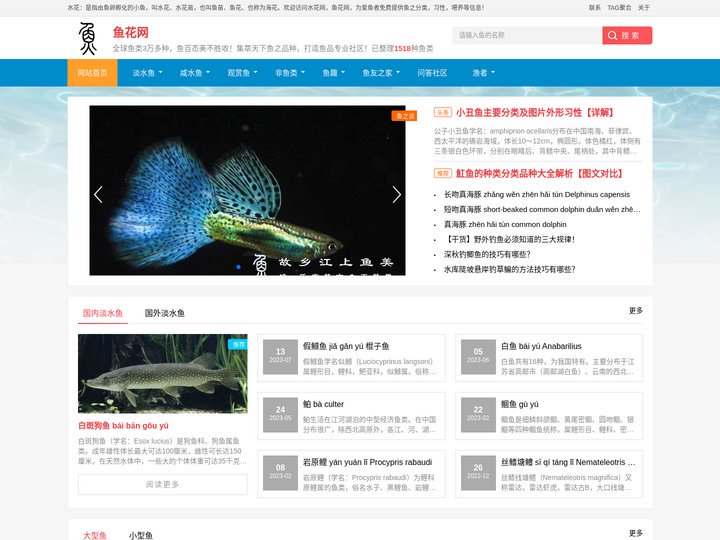Open 白斑狗鱼 bái bān gǒu yú title

(x=124, y=426)
